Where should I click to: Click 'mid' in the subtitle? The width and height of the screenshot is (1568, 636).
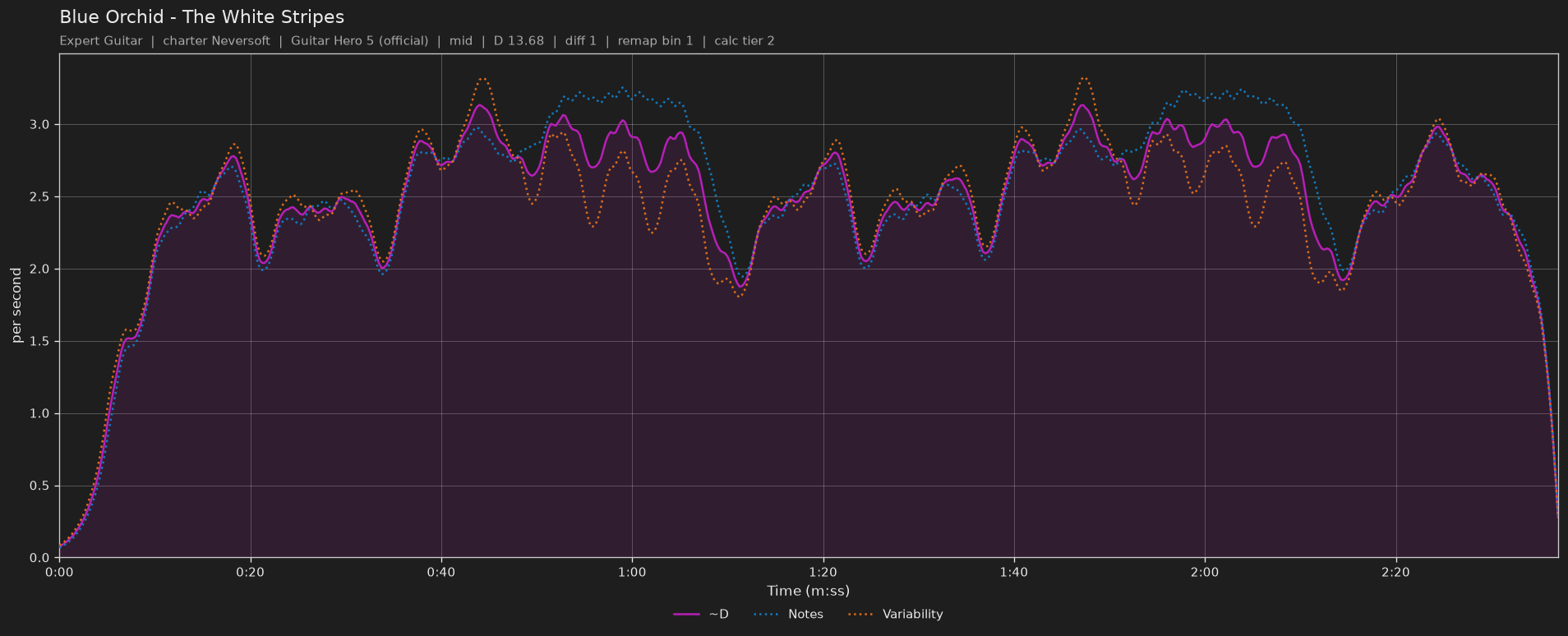[x=461, y=41]
